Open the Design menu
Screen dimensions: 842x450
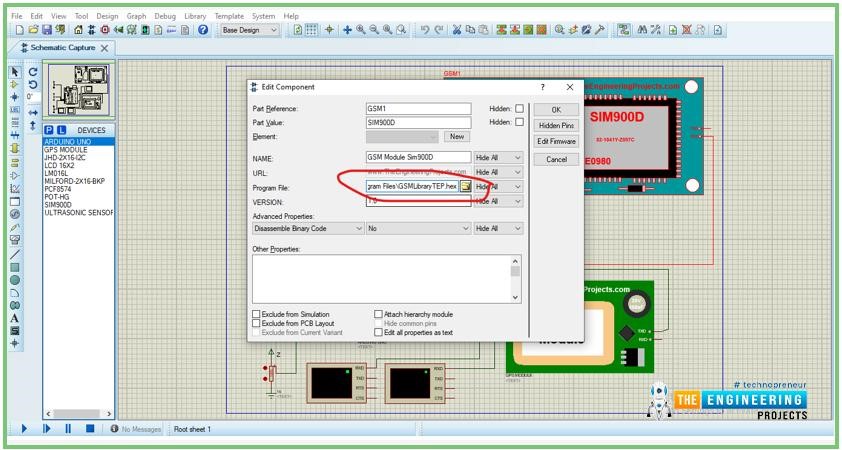(107, 16)
